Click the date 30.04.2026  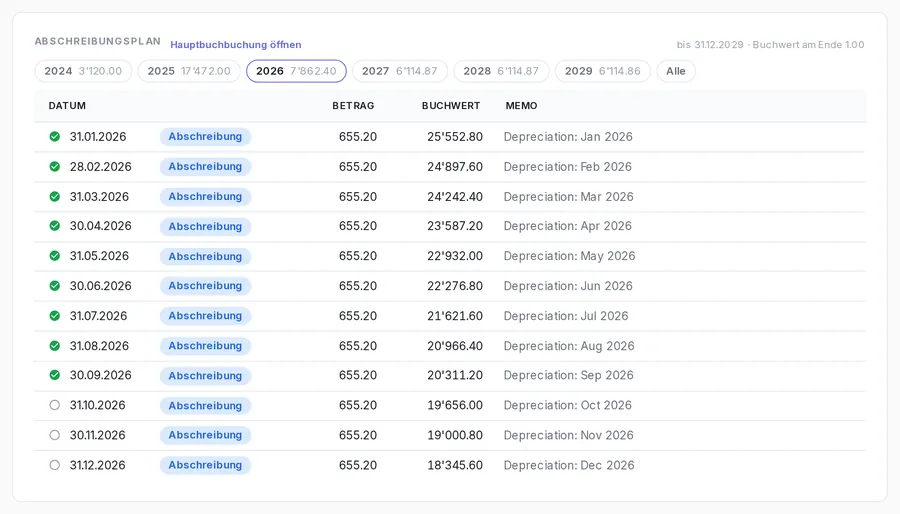point(100,226)
